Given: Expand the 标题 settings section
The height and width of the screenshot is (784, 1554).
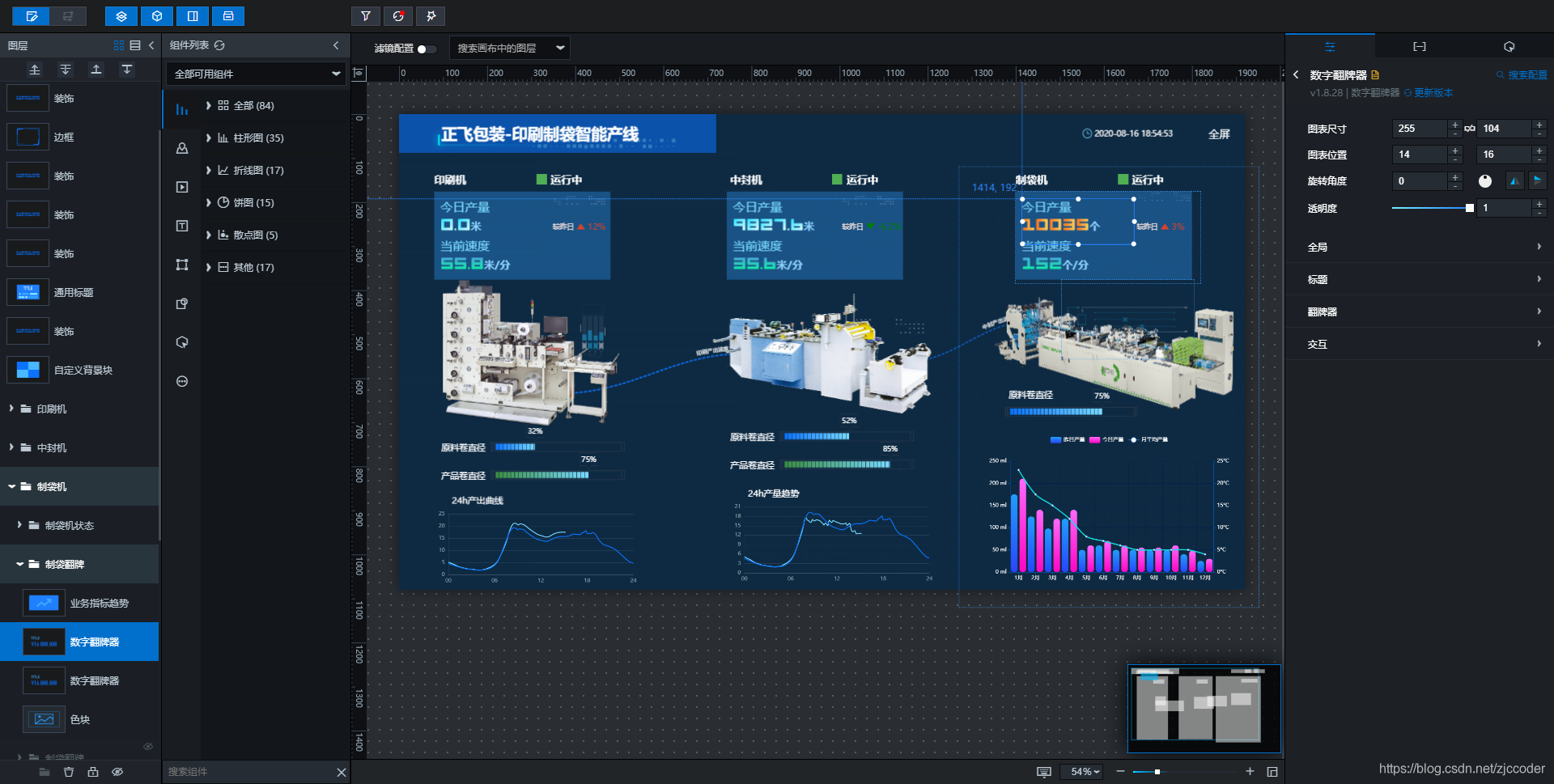Looking at the screenshot, I should click(x=1420, y=279).
